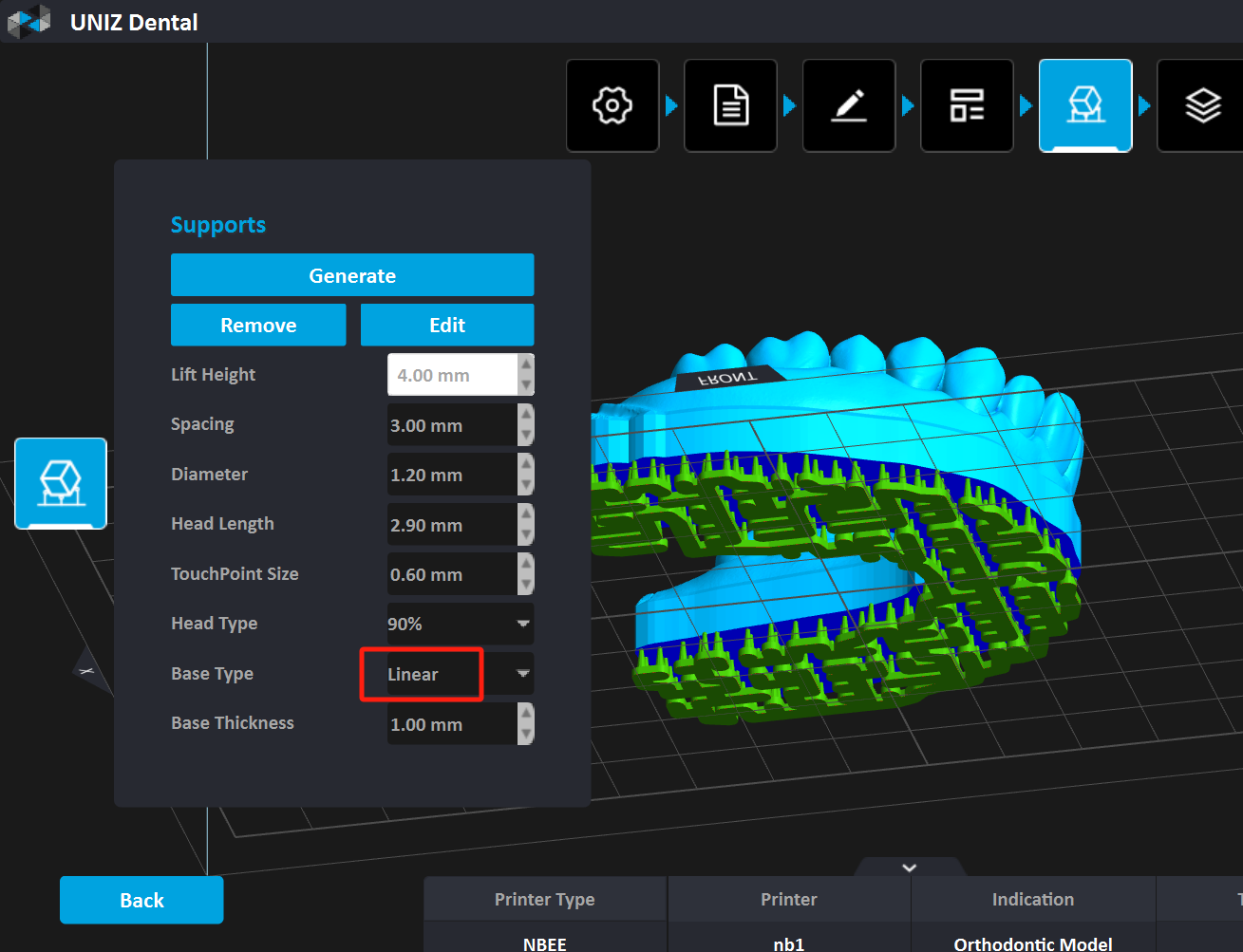Decrease Spacing with down arrow
The height and width of the screenshot is (952, 1243).
[526, 436]
